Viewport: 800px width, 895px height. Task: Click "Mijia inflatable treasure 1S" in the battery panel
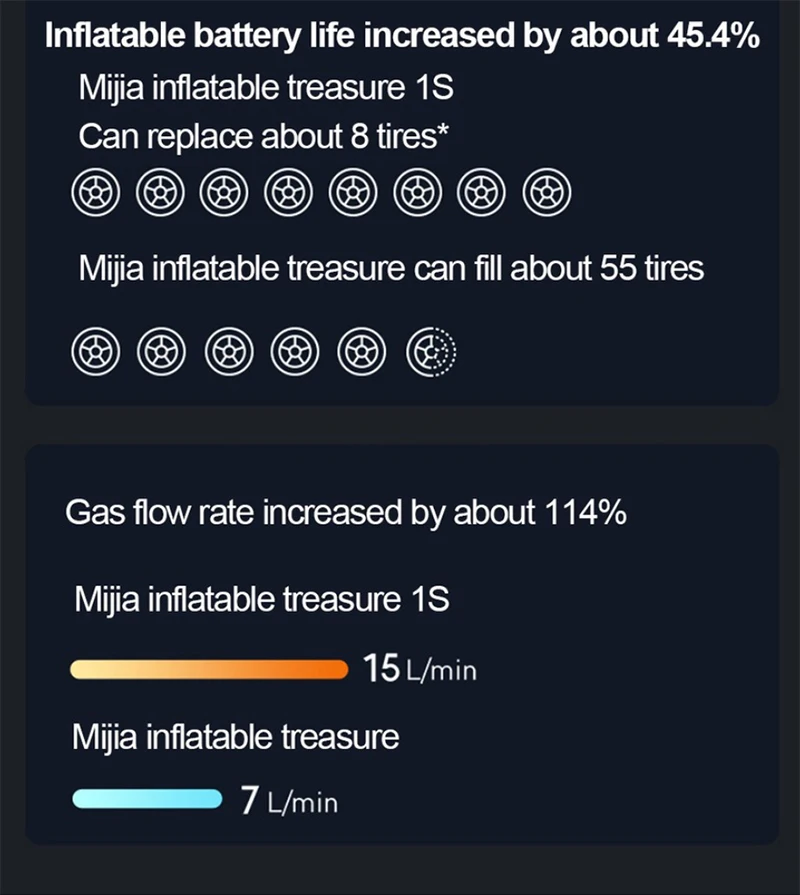(266, 88)
